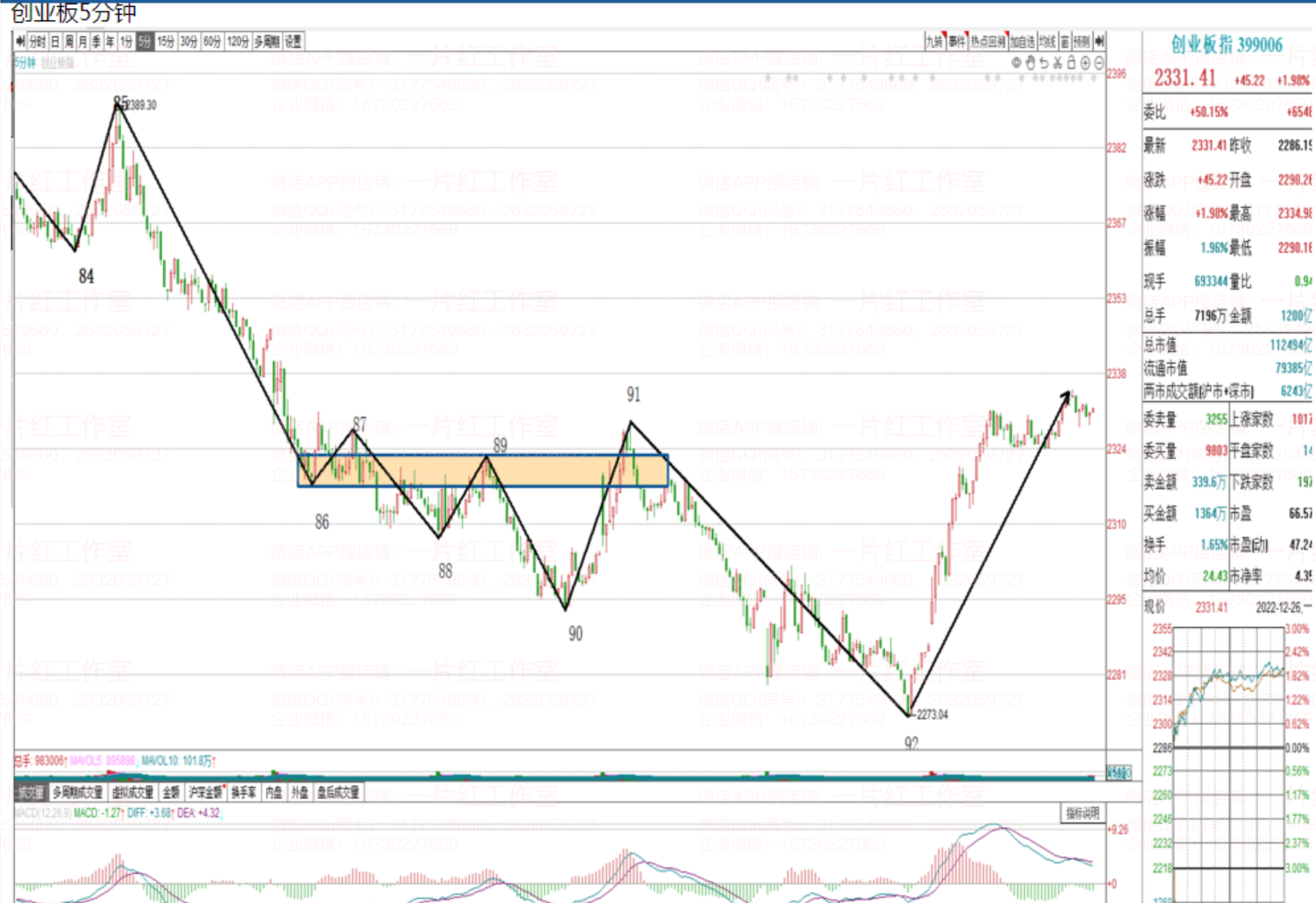The image size is (1316, 903).
Task: Click the hand pan tool icon
Action: click(x=1030, y=63)
